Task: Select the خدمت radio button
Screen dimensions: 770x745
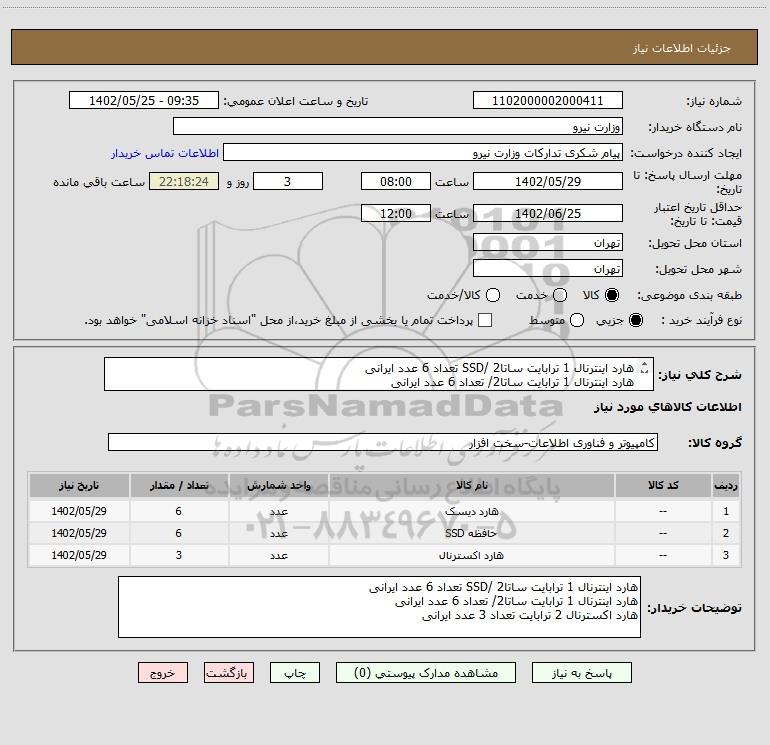Action: (560, 295)
